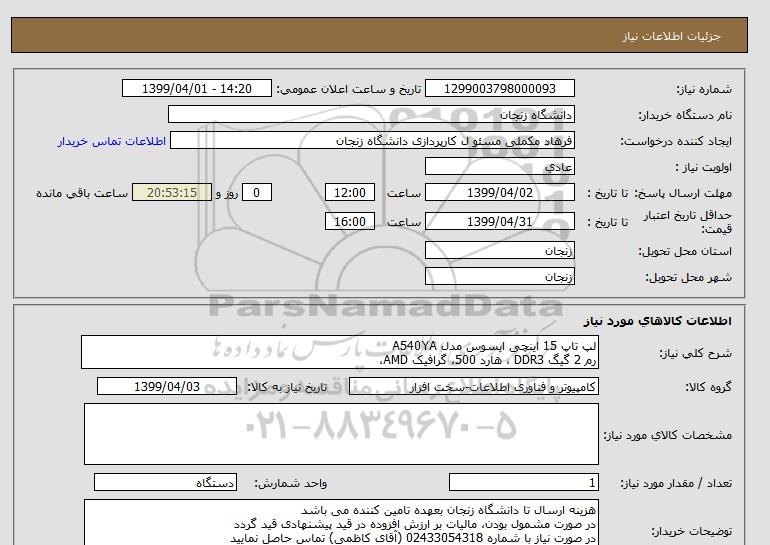Click the goods group field کامپیوتر و فناوری اطلاعات
The width and height of the screenshot is (770, 545).
(x=473, y=386)
